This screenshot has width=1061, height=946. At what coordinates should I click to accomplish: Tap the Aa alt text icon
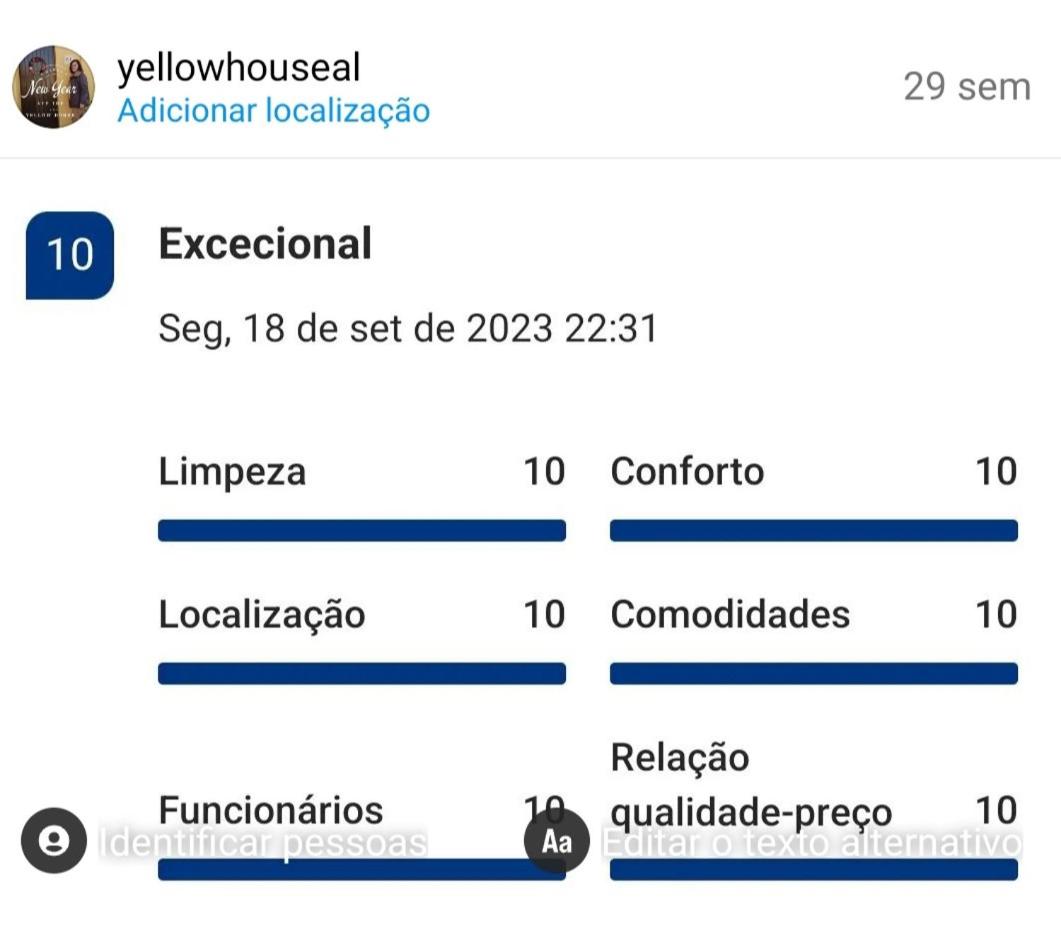point(557,841)
